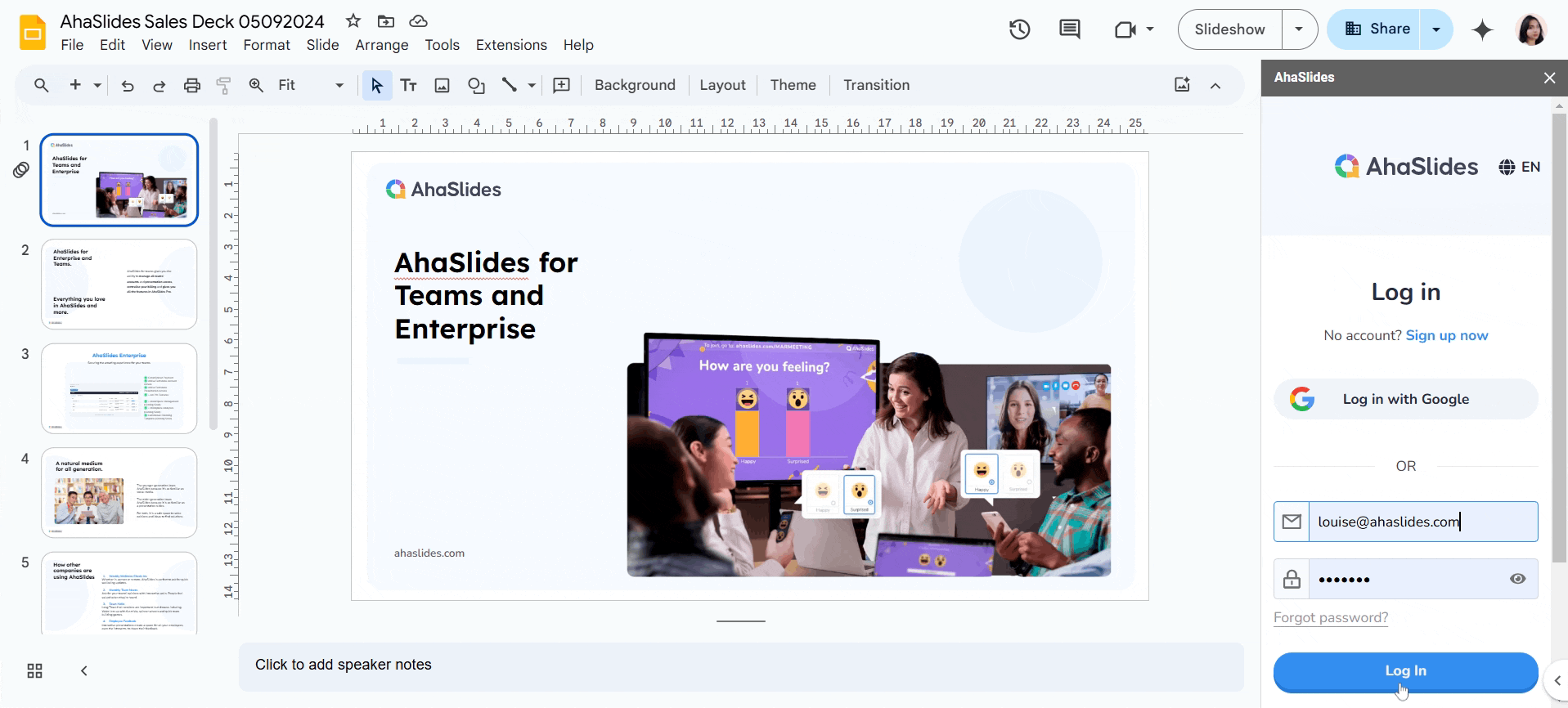The height and width of the screenshot is (708, 1568).
Task: Collapse the slide filmstrip panel
Action: click(x=83, y=671)
